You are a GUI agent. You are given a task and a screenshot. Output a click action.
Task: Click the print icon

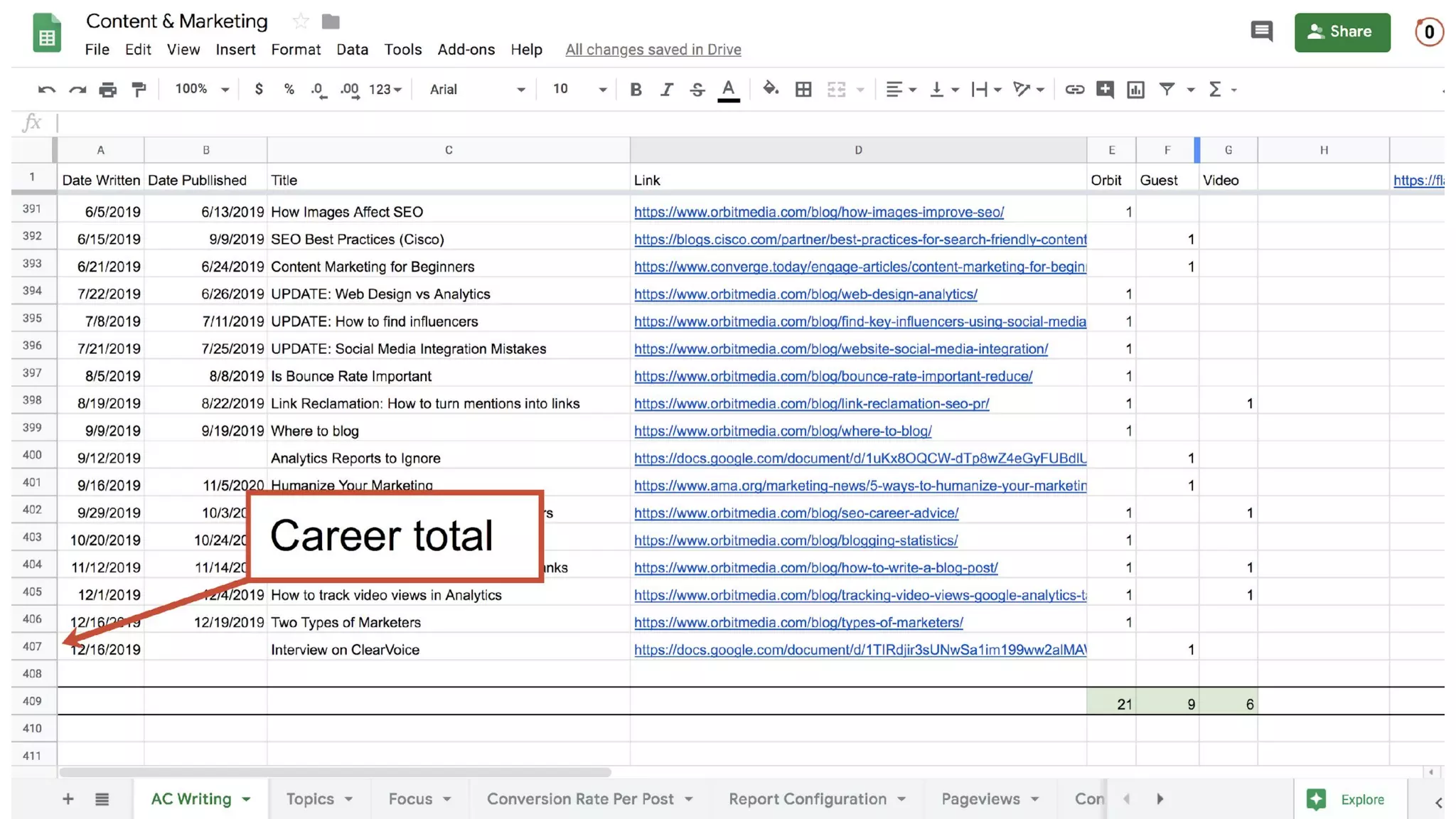[x=107, y=90]
